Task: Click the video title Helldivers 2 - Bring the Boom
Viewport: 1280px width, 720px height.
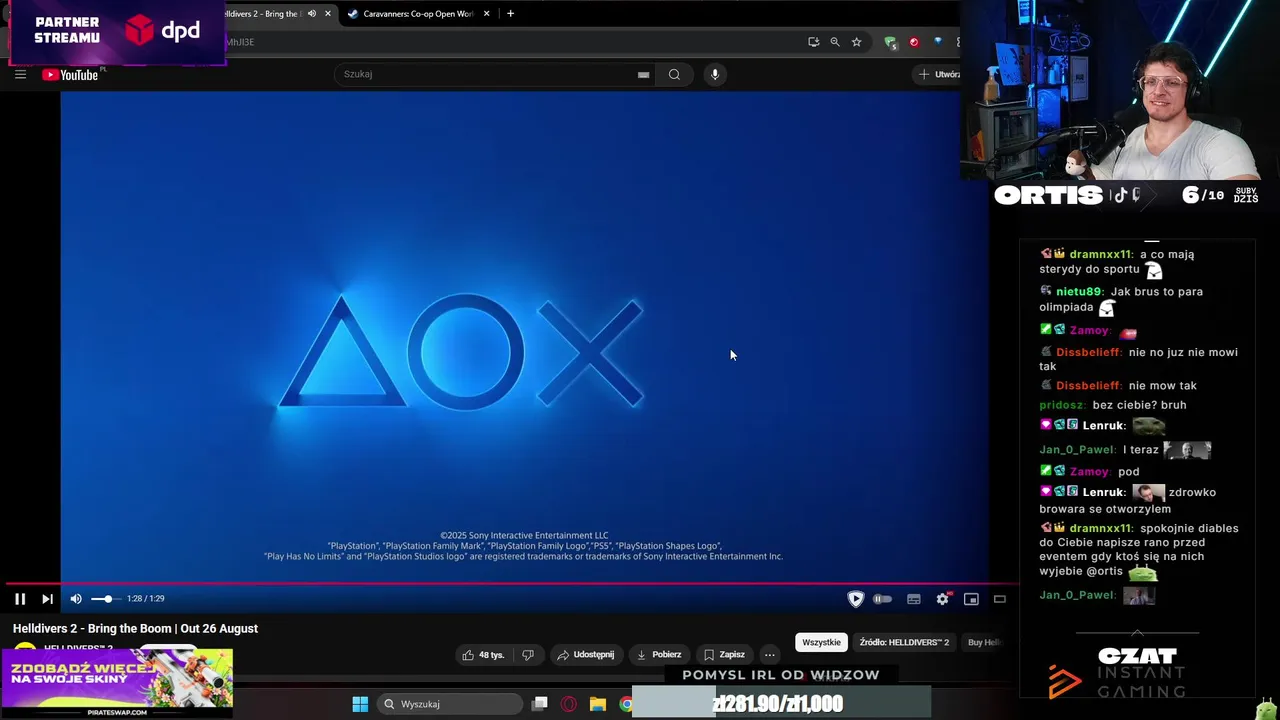Action: pyautogui.click(x=135, y=628)
